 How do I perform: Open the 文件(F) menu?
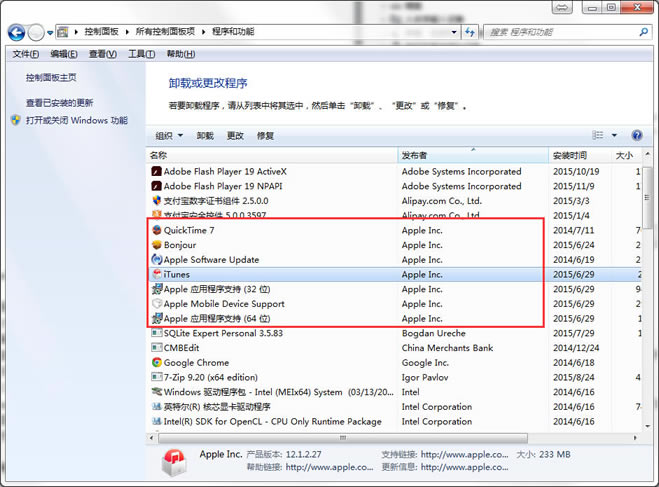26,54
